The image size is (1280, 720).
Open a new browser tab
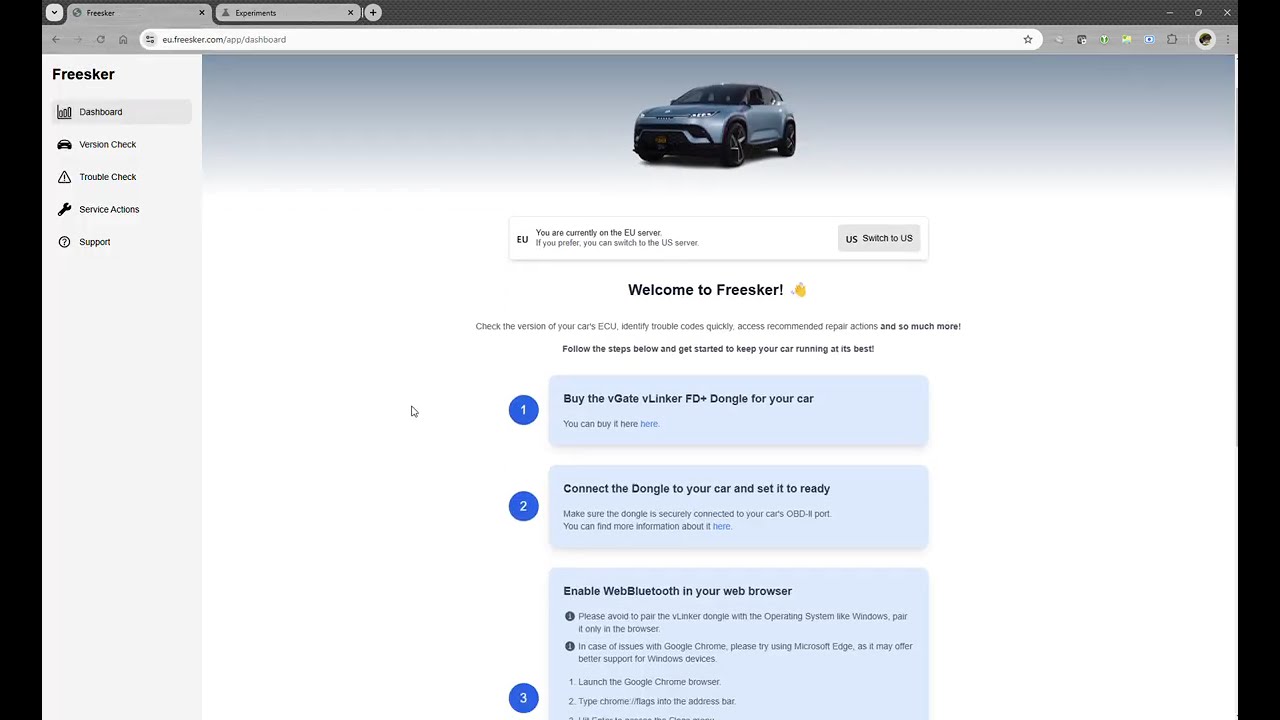click(x=373, y=13)
